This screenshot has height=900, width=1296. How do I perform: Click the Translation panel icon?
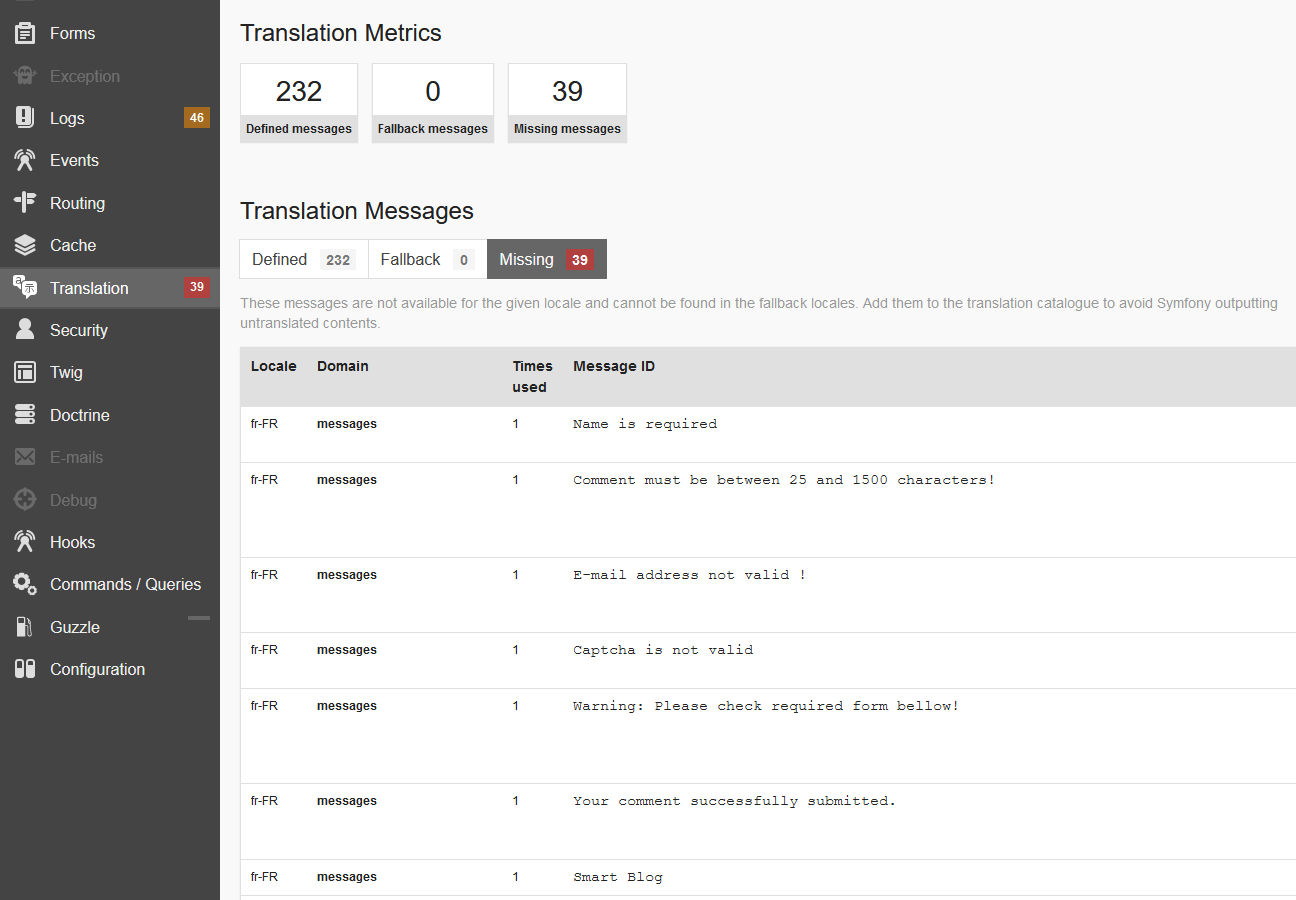pyautogui.click(x=25, y=288)
